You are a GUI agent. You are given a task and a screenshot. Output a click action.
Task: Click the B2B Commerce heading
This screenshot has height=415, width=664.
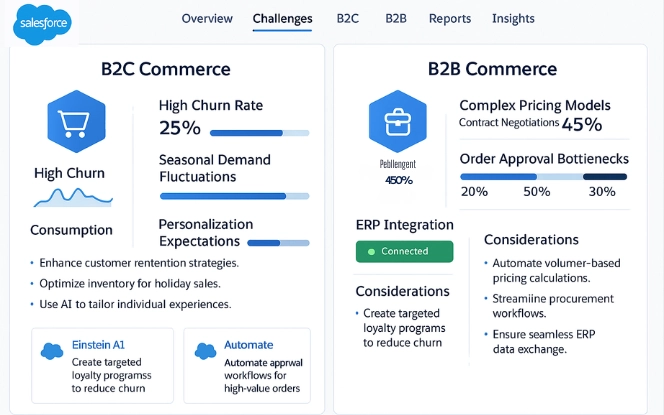tap(492, 69)
